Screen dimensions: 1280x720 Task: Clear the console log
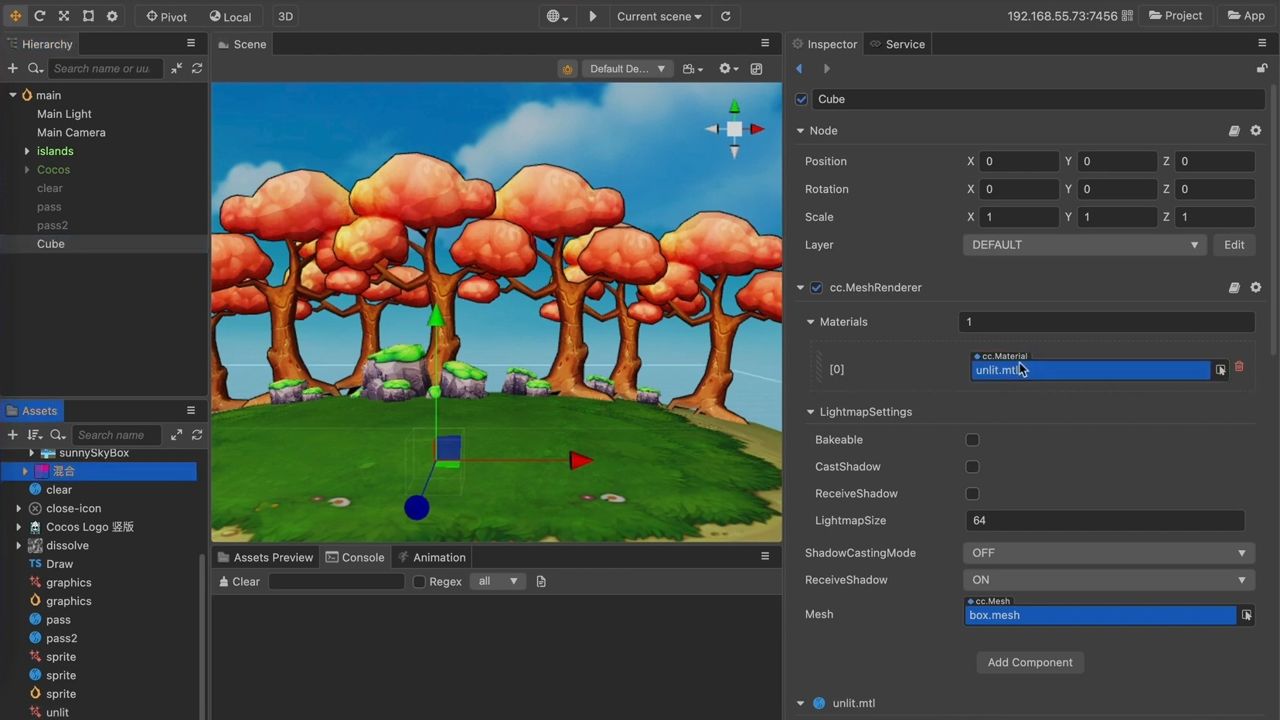(x=238, y=581)
